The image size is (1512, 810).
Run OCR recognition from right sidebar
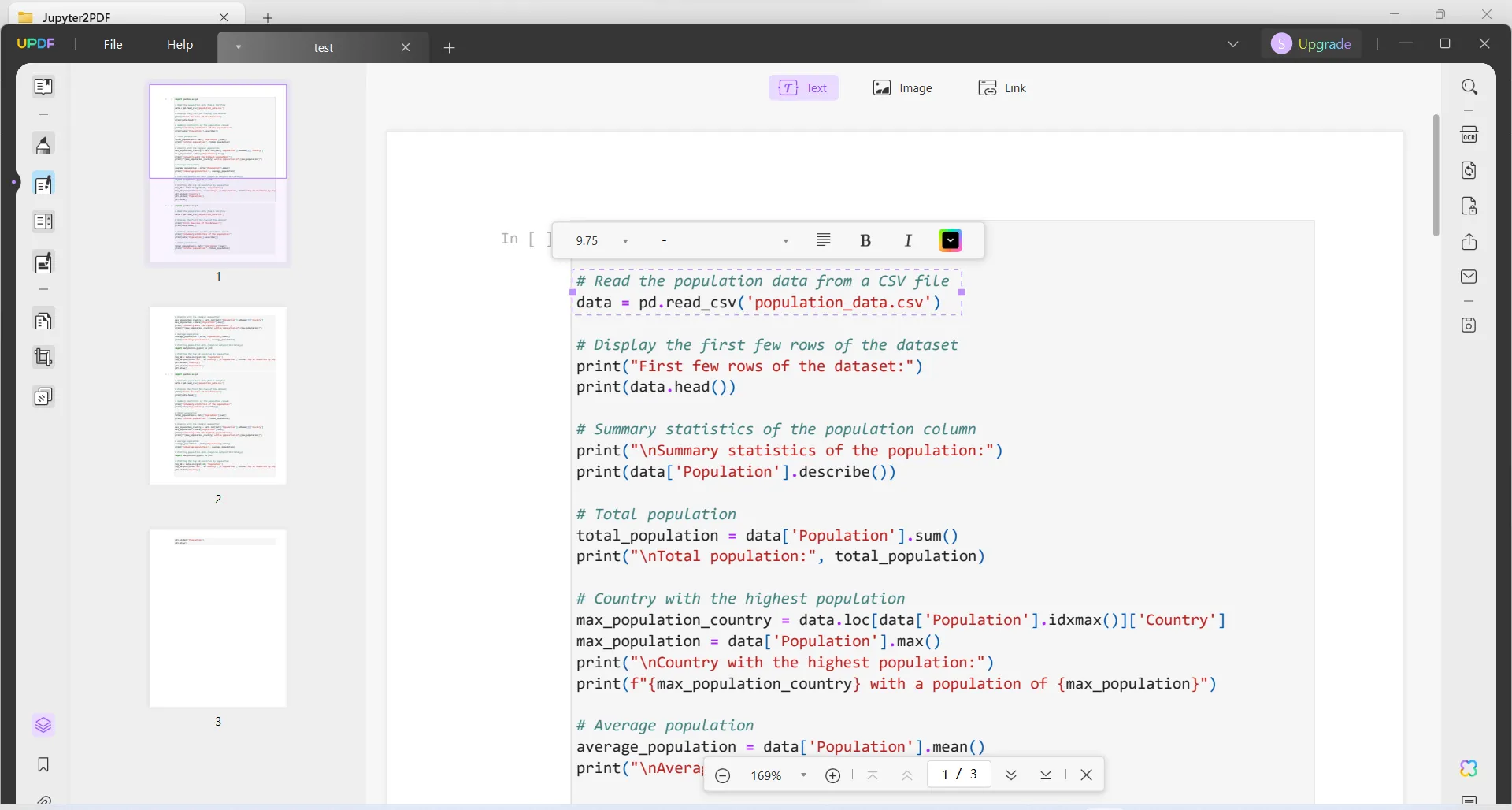1469,135
